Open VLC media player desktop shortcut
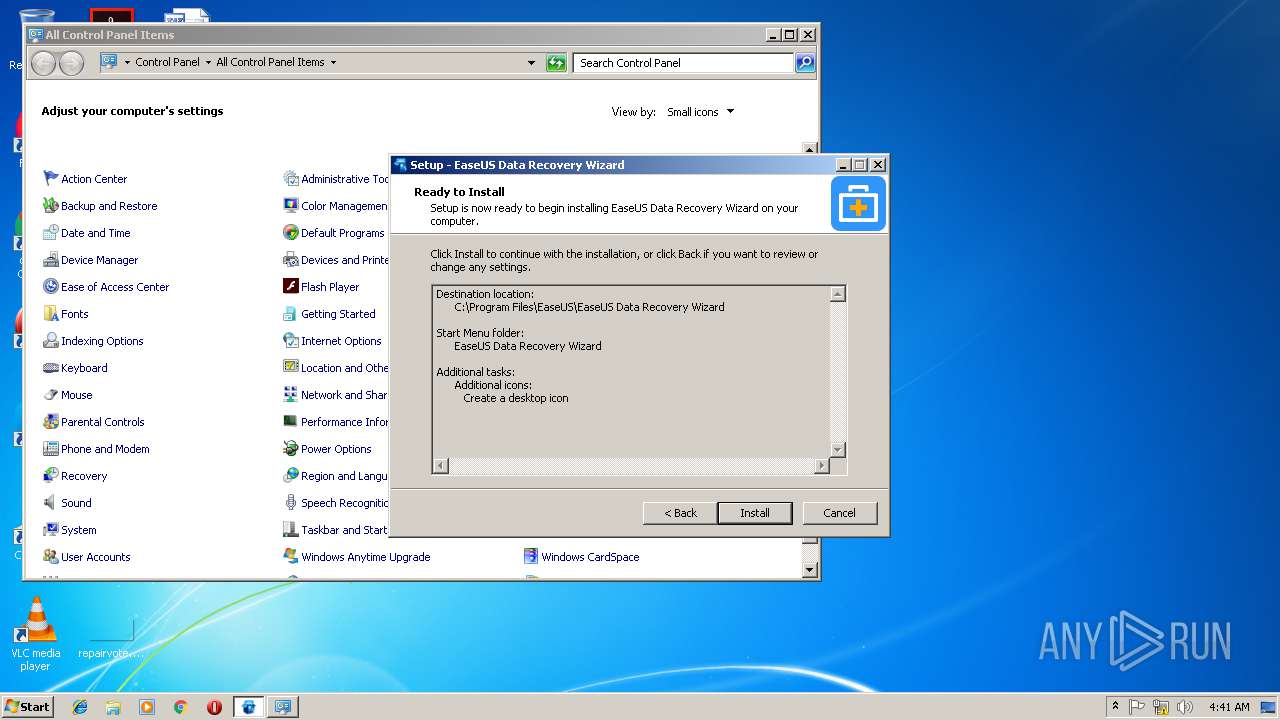Image resolution: width=1280 pixels, height=720 pixels. click(35, 634)
